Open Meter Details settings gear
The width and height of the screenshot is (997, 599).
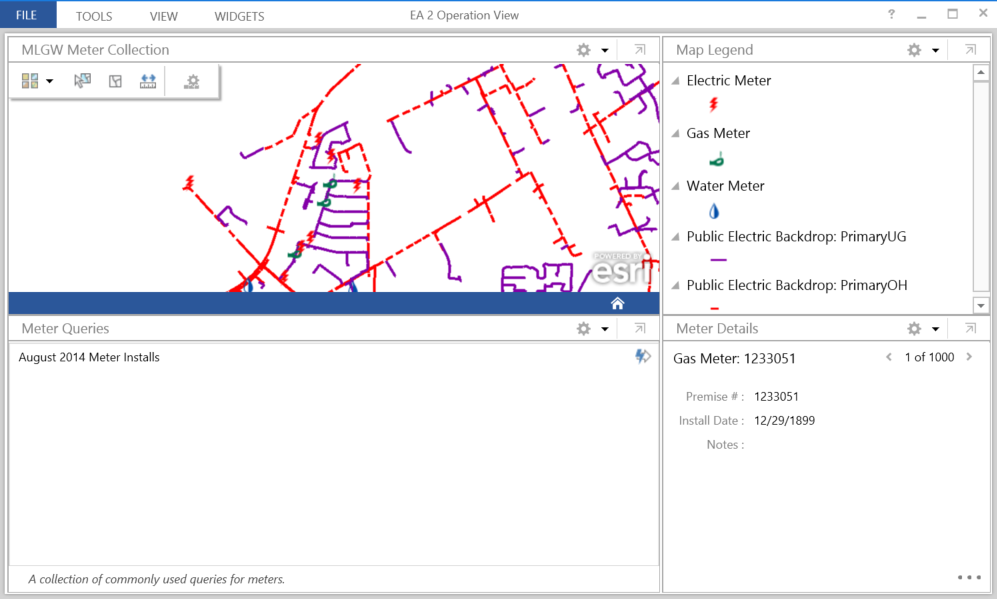click(x=914, y=329)
